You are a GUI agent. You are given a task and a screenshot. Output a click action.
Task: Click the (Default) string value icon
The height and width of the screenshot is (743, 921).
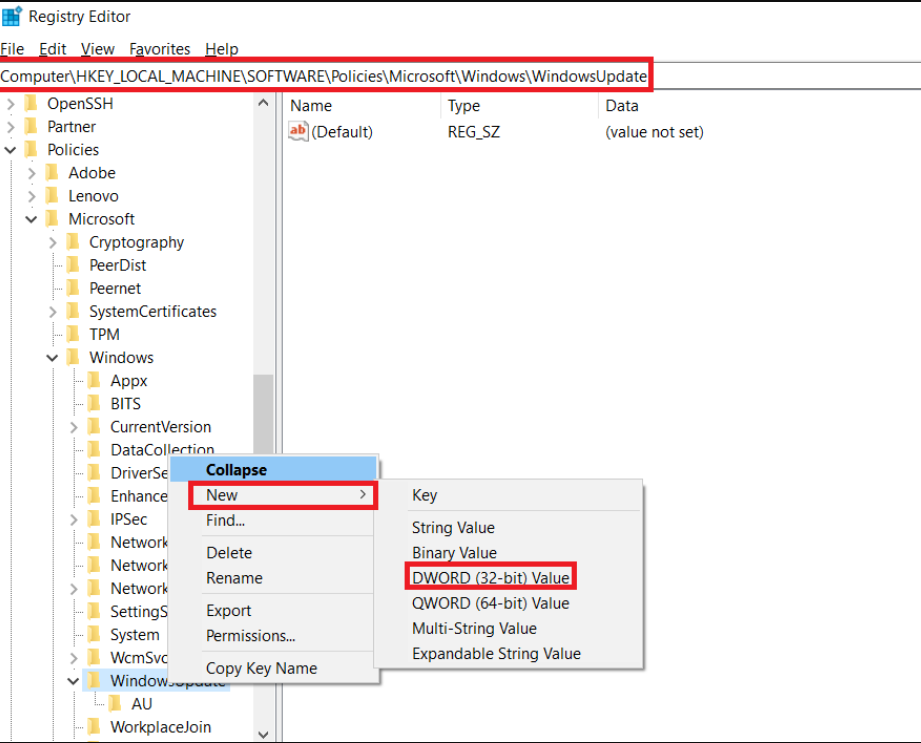point(295,131)
